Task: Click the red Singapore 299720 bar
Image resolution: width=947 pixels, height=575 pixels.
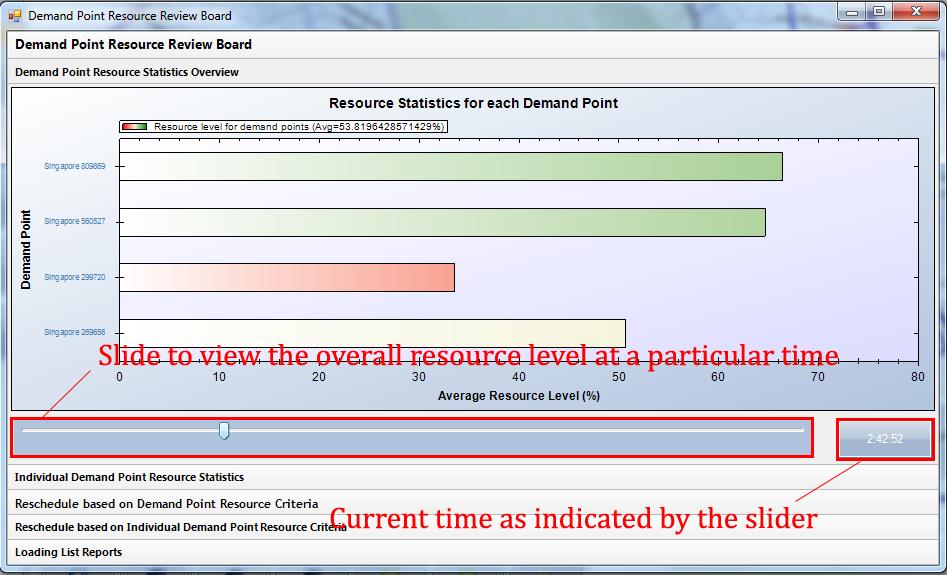Action: point(287,277)
